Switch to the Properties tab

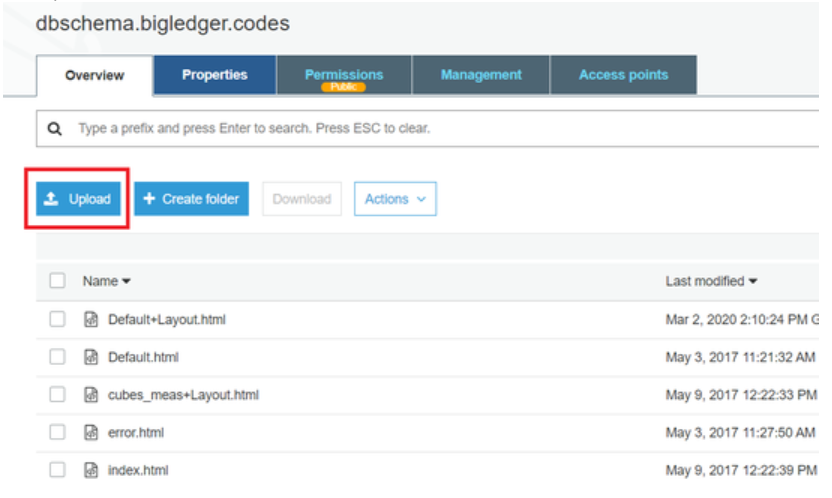click(215, 75)
